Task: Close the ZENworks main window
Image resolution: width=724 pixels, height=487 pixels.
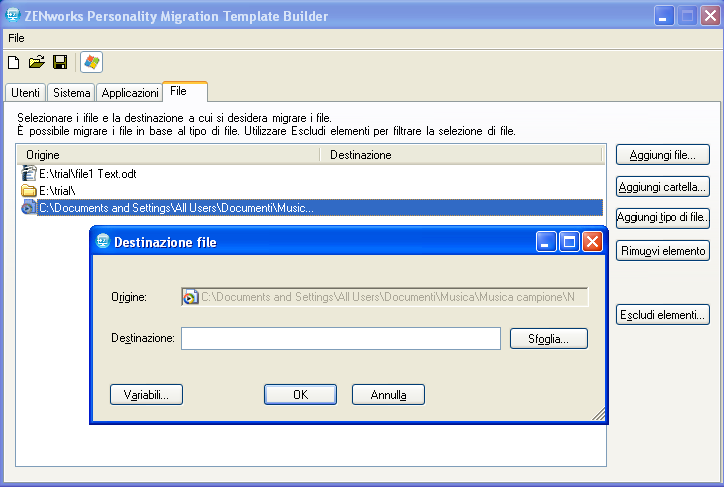Action: click(x=711, y=16)
